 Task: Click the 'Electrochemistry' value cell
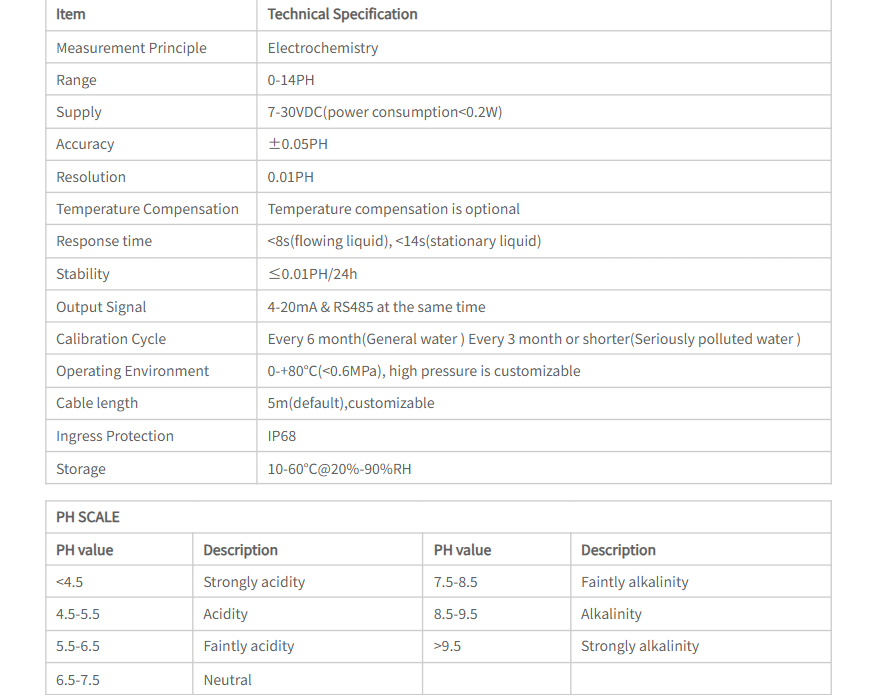(x=323, y=48)
